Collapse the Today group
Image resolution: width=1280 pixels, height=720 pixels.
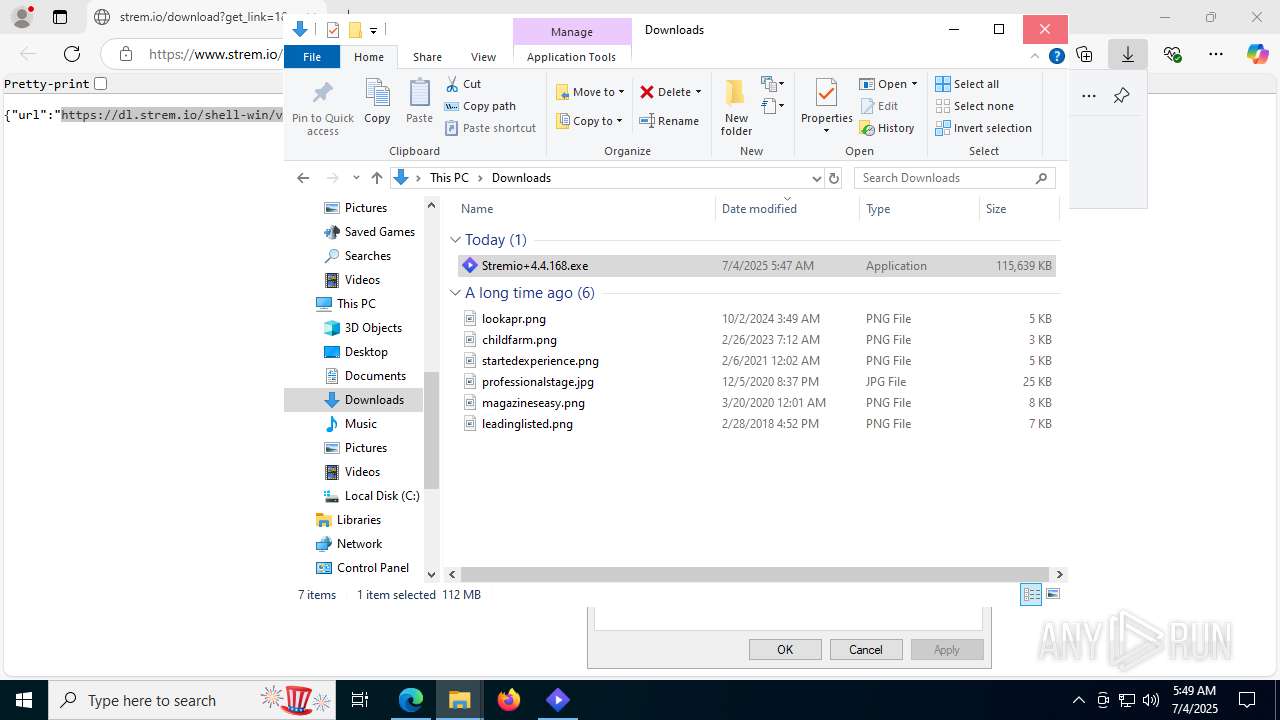tap(455, 240)
